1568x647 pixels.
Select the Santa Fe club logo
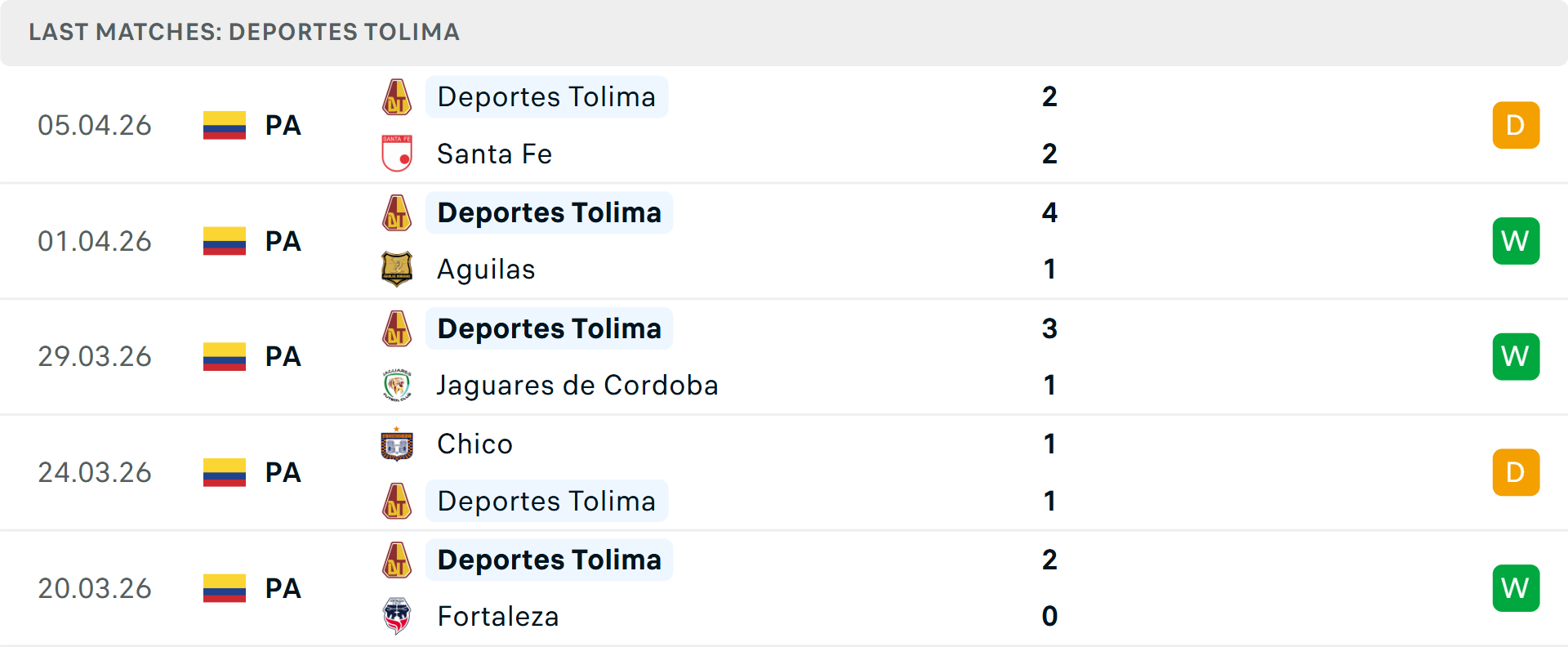(x=397, y=154)
